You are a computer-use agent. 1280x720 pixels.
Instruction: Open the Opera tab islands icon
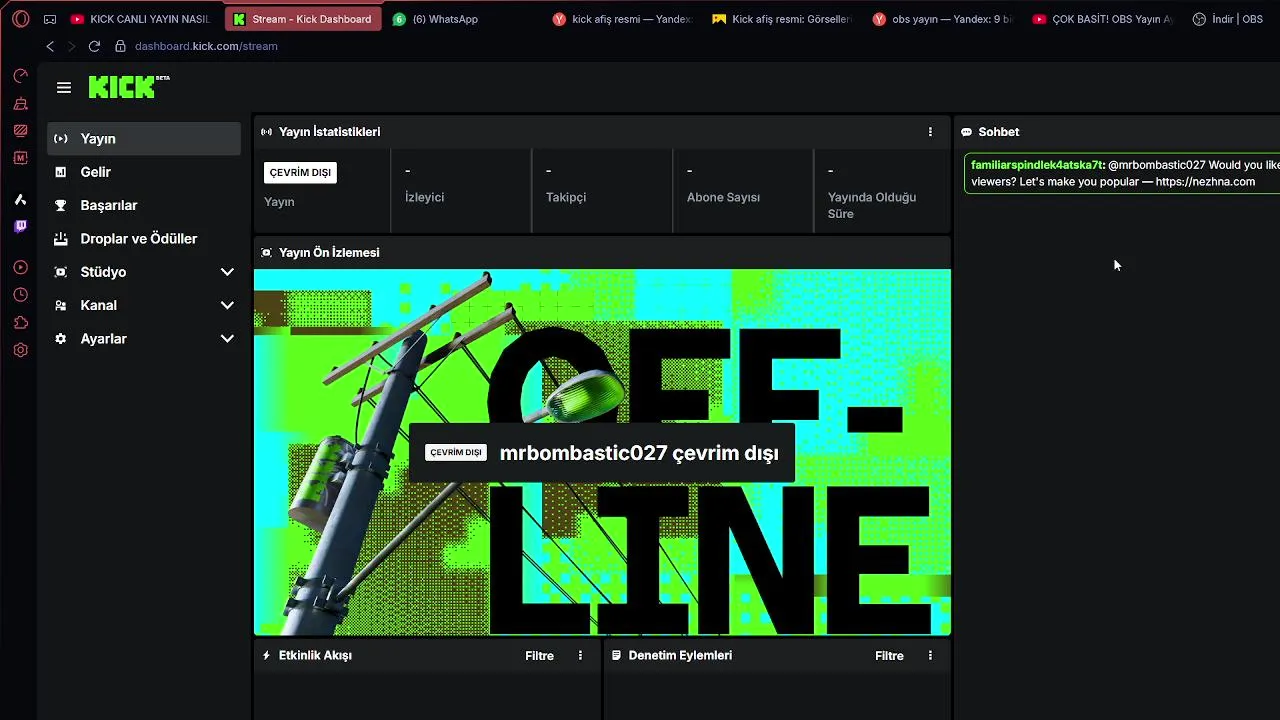coord(50,19)
